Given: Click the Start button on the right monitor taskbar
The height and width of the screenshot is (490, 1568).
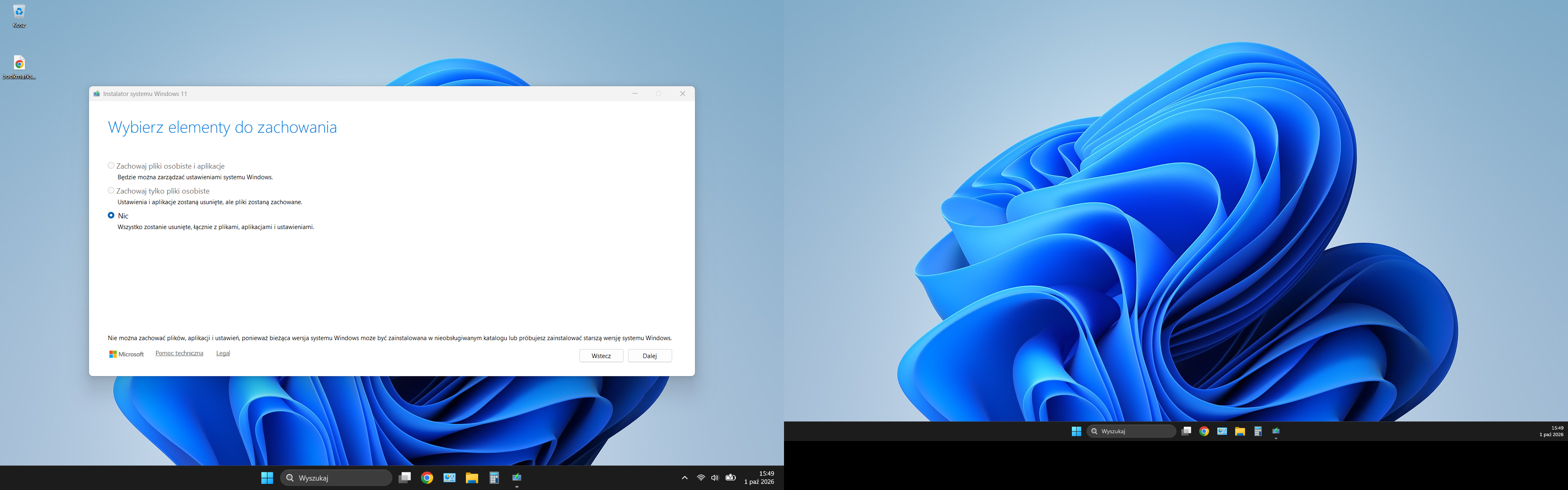Looking at the screenshot, I should [1076, 431].
